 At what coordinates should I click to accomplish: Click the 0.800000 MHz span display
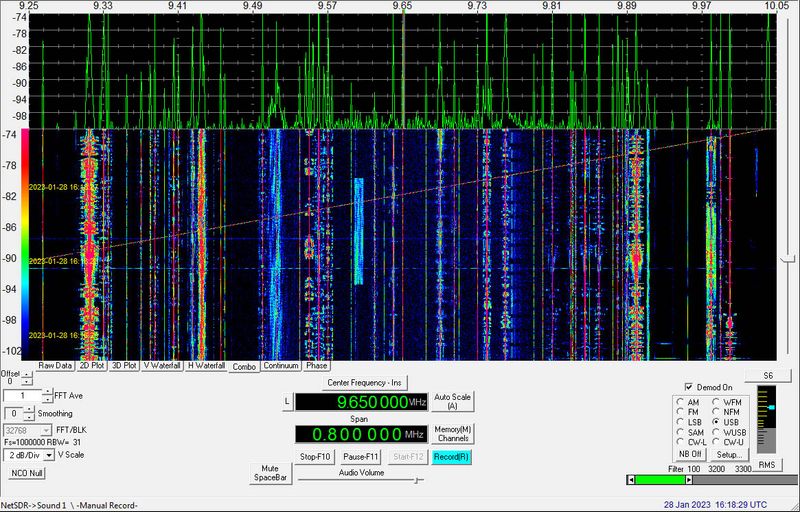click(361, 434)
